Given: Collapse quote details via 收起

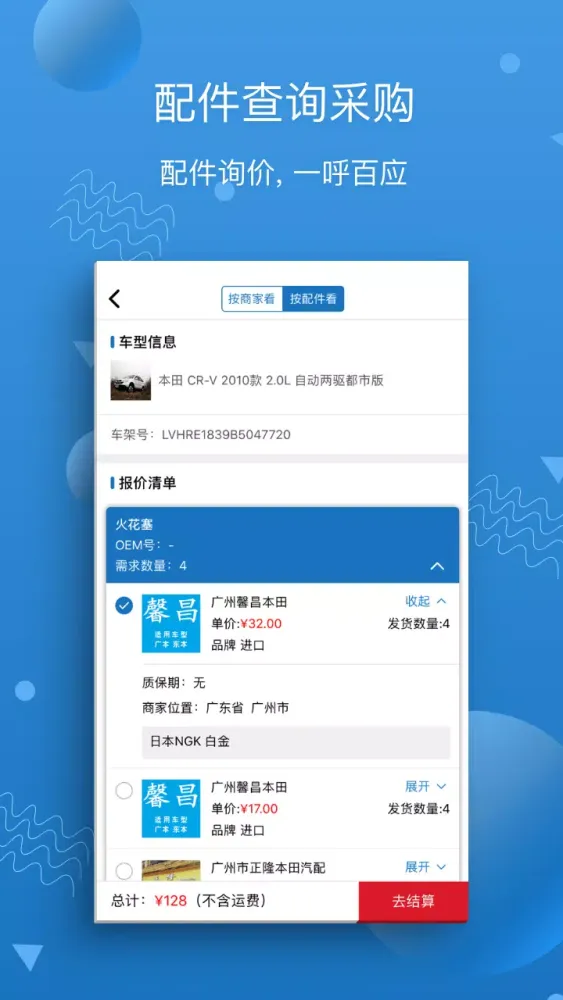Looking at the screenshot, I should click(427, 601).
